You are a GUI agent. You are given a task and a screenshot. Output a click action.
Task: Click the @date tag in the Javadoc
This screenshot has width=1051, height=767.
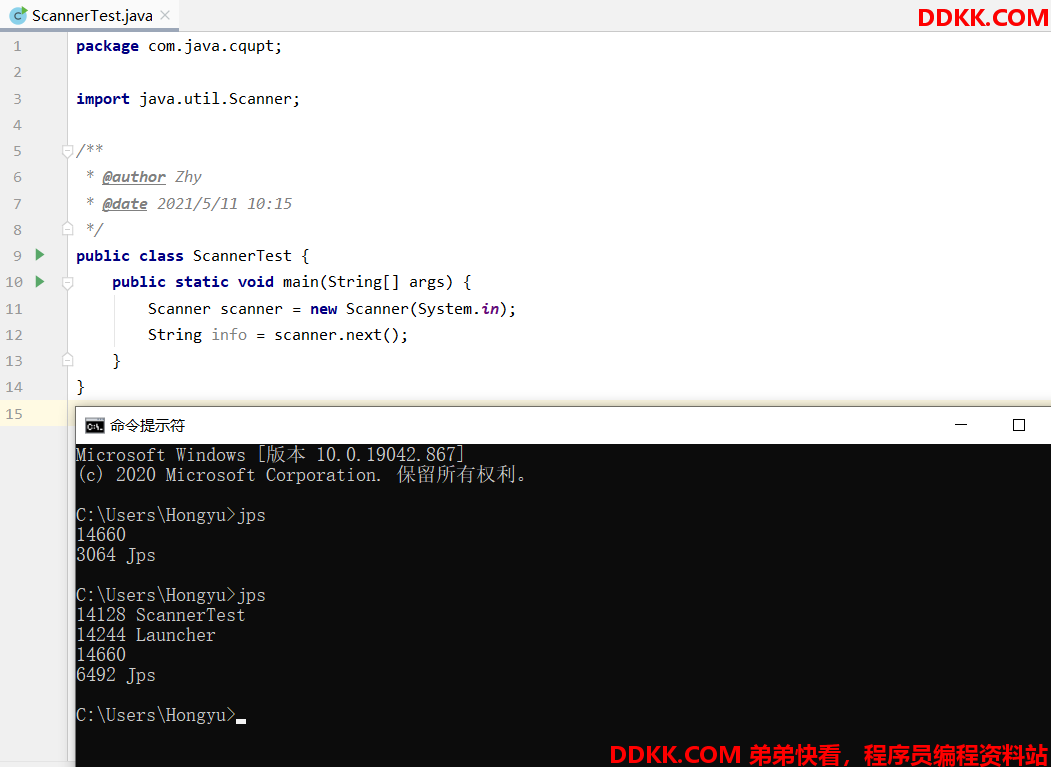click(x=125, y=203)
